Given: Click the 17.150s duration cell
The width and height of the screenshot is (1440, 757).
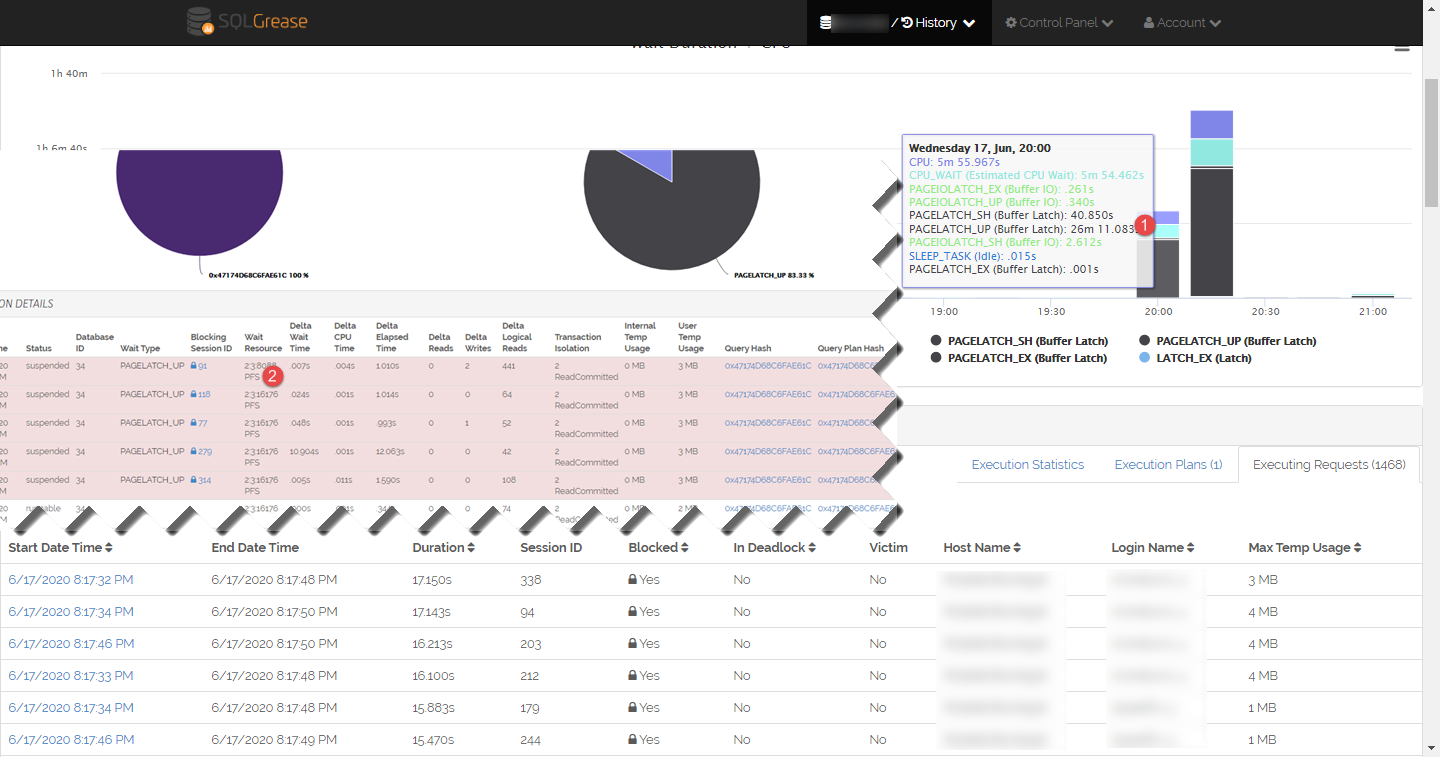Looking at the screenshot, I should 432,580.
